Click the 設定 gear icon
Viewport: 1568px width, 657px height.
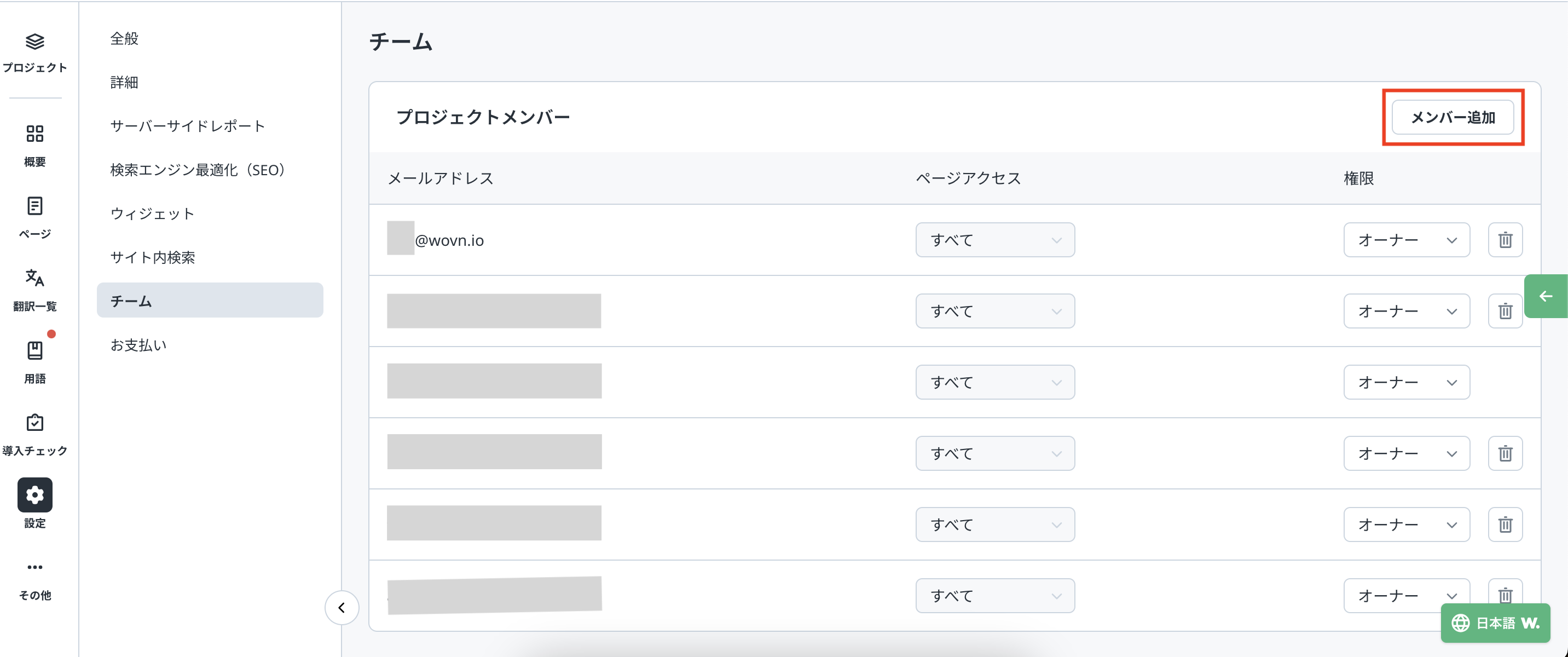click(x=34, y=494)
